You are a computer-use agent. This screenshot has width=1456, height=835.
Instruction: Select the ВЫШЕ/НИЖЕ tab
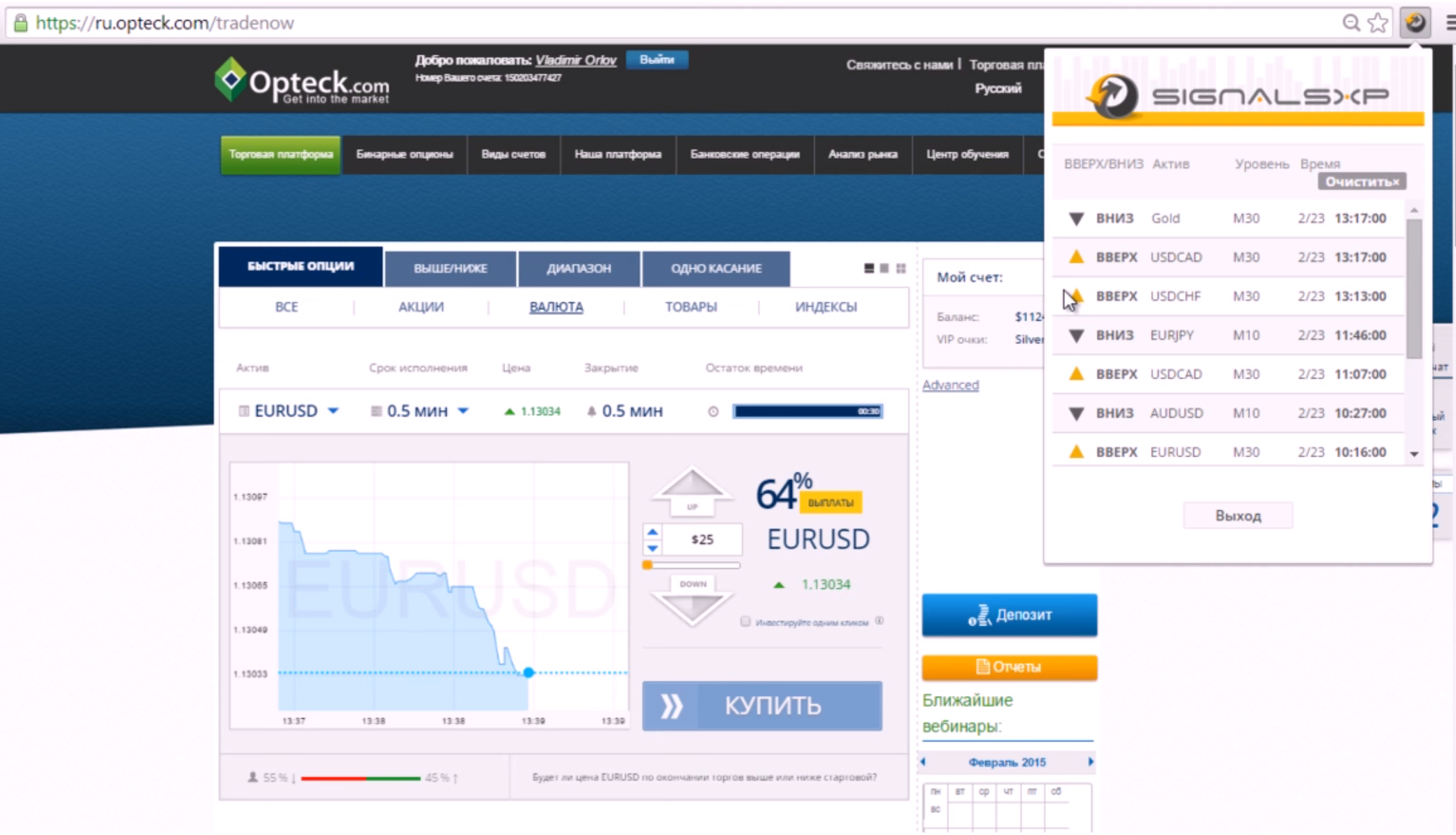coord(450,269)
